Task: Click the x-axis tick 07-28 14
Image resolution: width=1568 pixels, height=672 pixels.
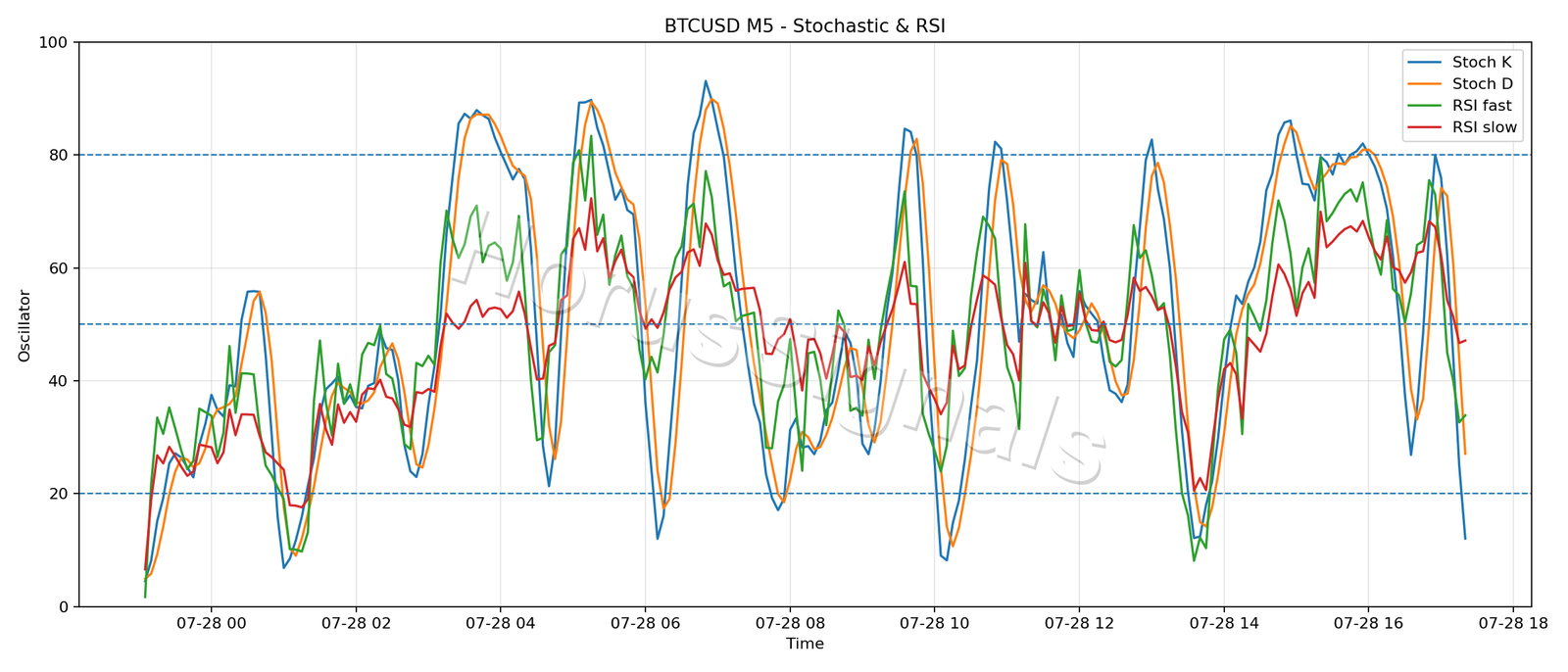Action: (1223, 623)
